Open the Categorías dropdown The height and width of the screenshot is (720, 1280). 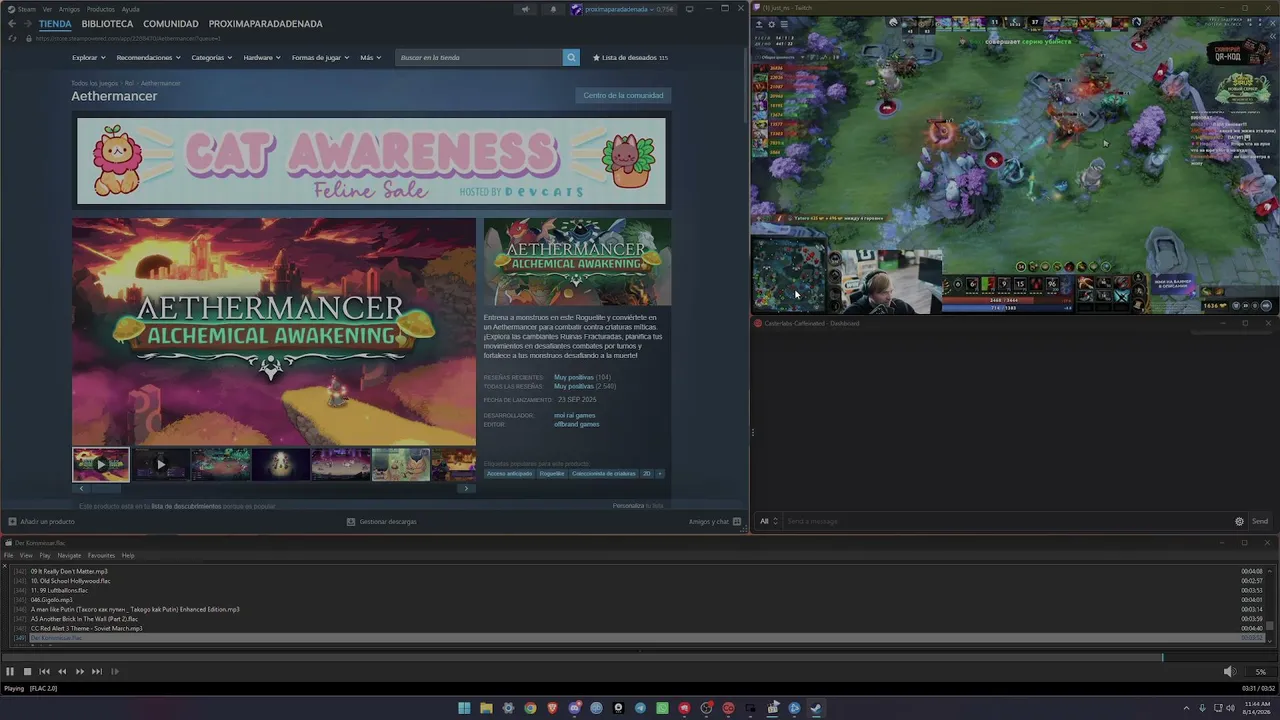coord(212,58)
